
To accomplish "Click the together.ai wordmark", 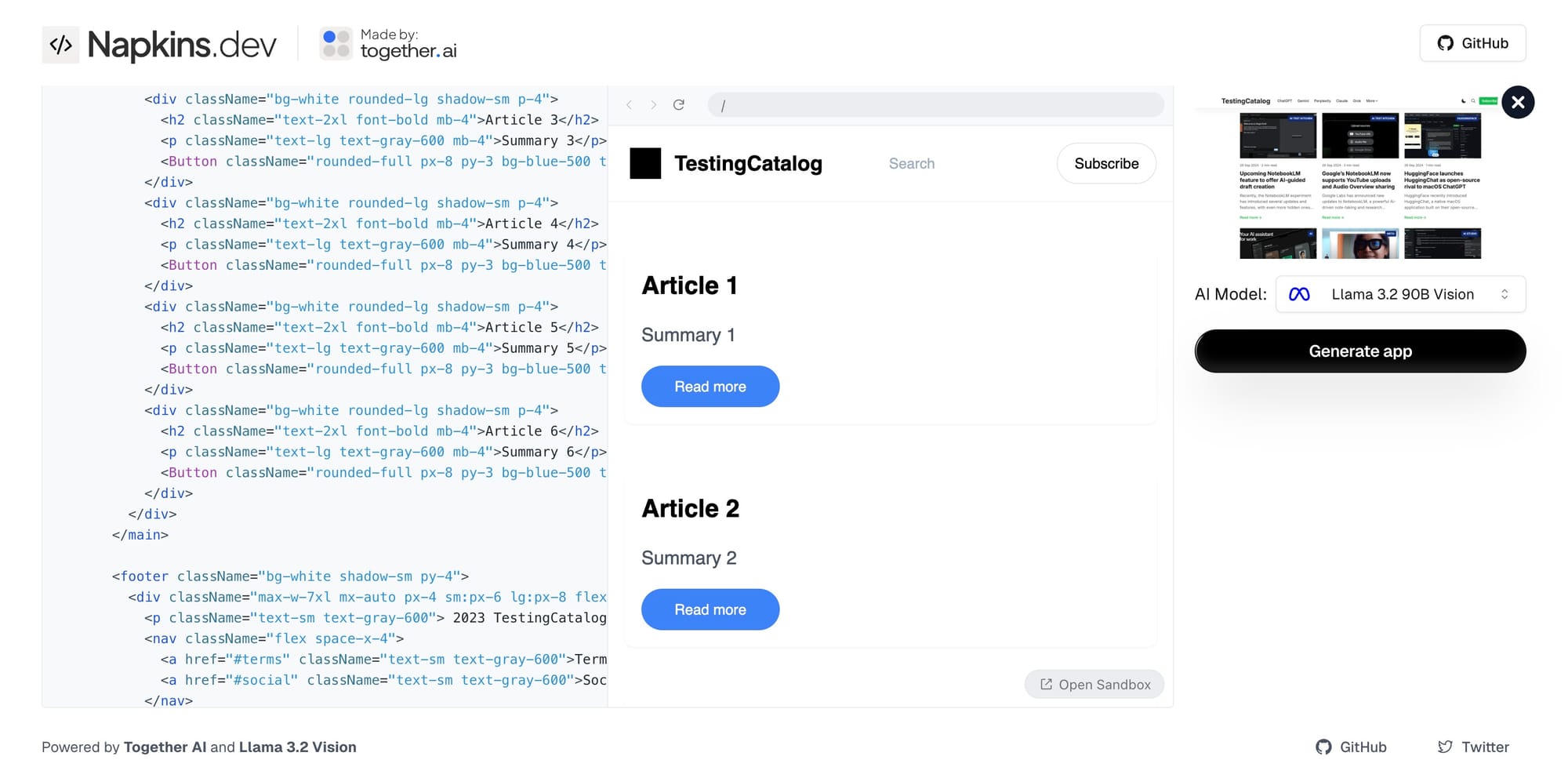I will (408, 51).
